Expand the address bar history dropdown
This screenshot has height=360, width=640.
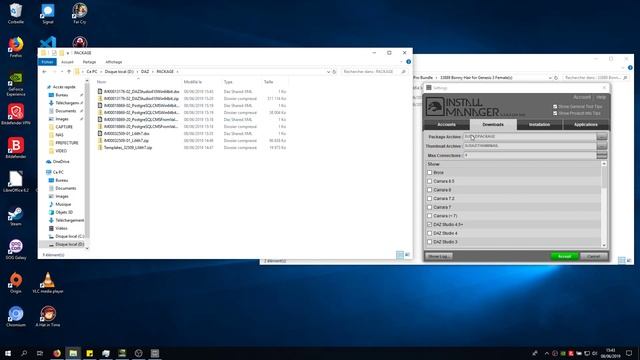(x=328, y=71)
